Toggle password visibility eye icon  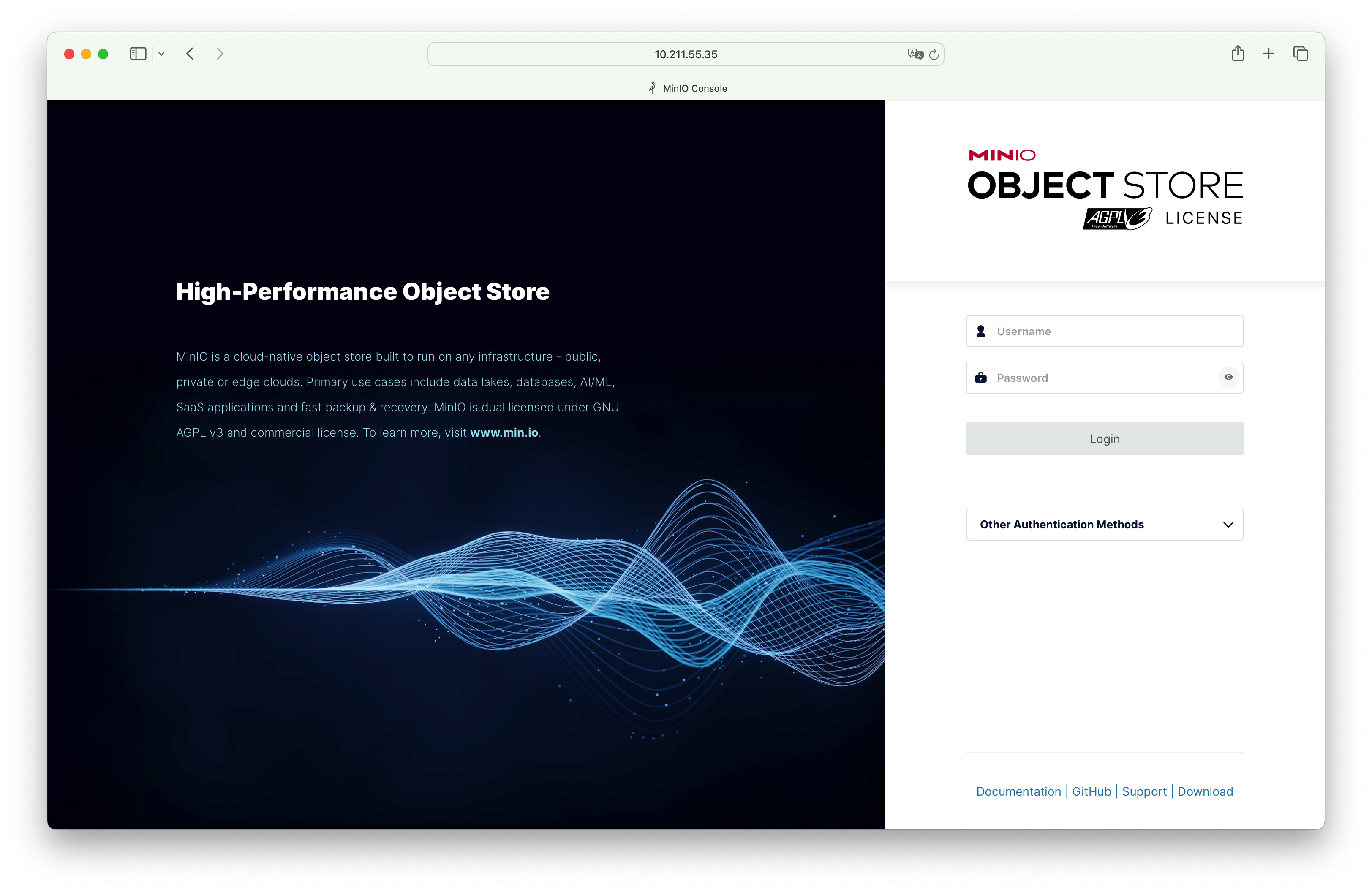tap(1228, 378)
